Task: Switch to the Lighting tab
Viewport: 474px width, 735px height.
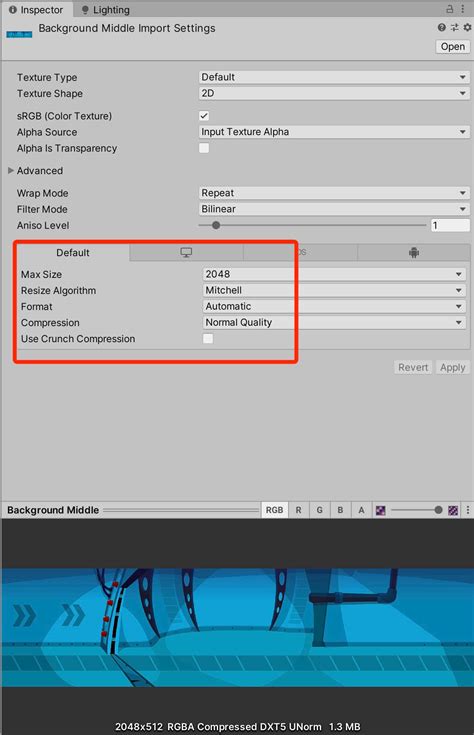Action: [105, 9]
